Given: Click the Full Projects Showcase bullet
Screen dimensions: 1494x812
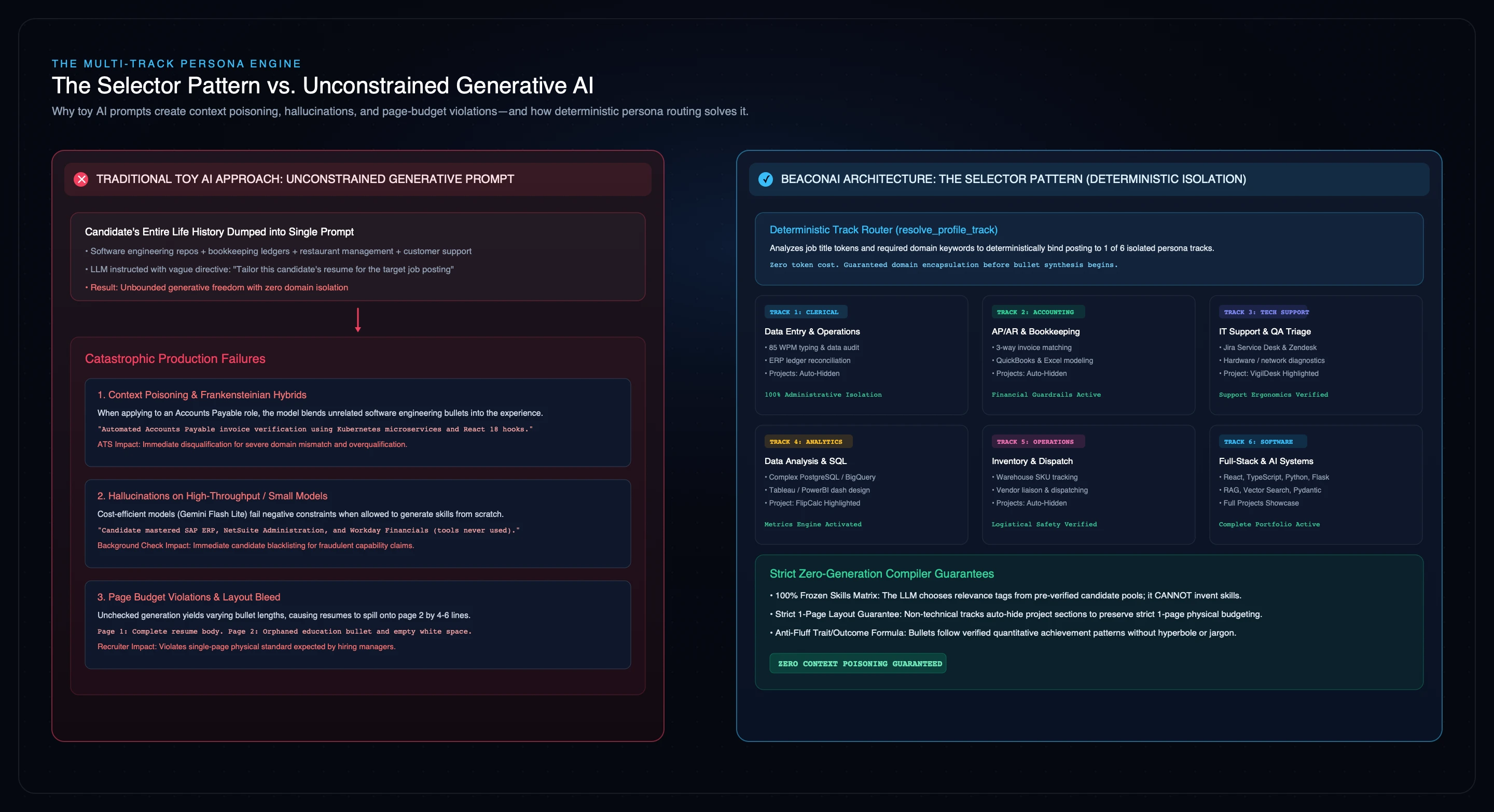Looking at the screenshot, I should (x=1258, y=503).
